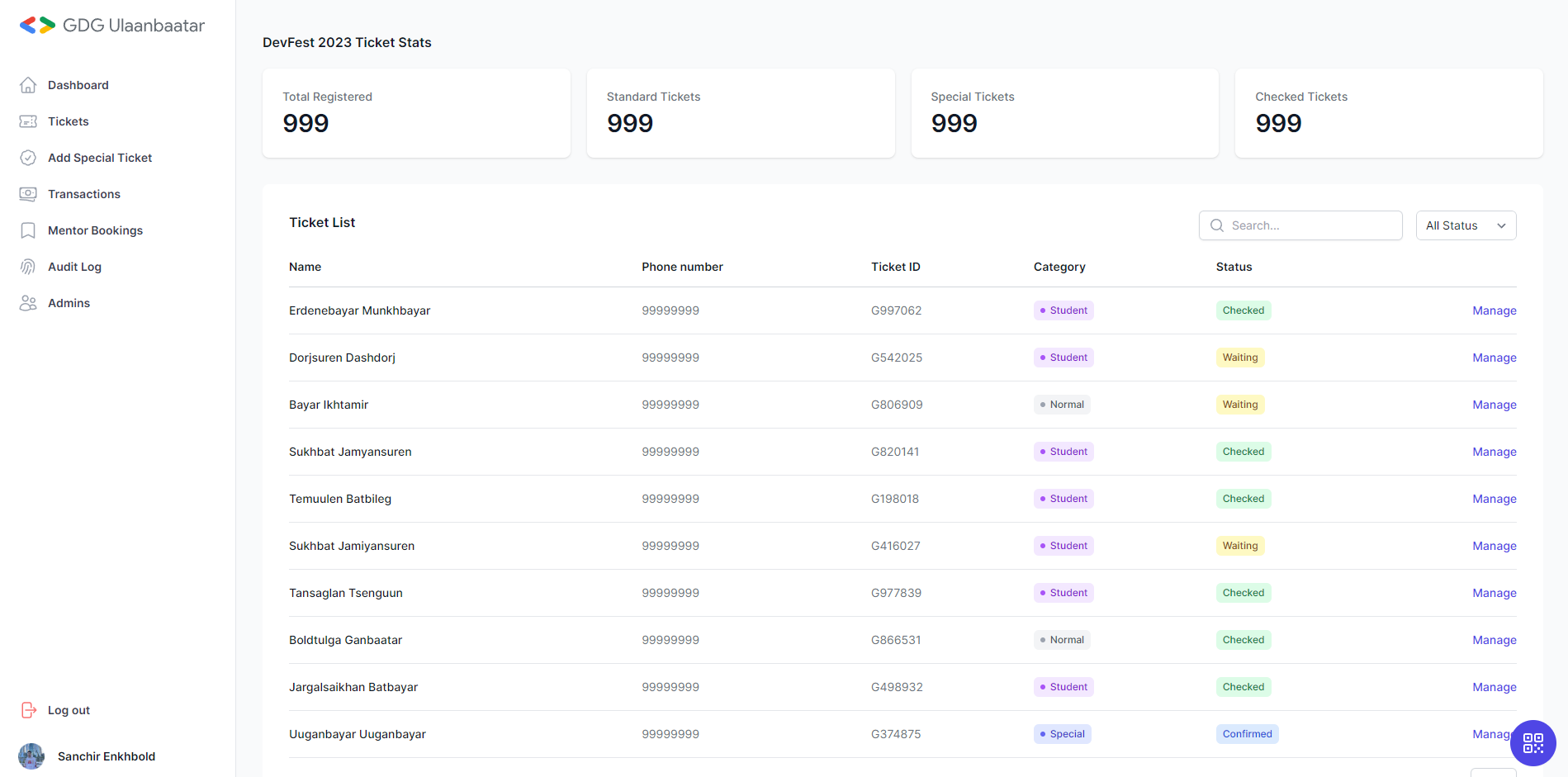
Task: Click the DevFest 2023 Ticket Stats heading
Action: tap(347, 42)
